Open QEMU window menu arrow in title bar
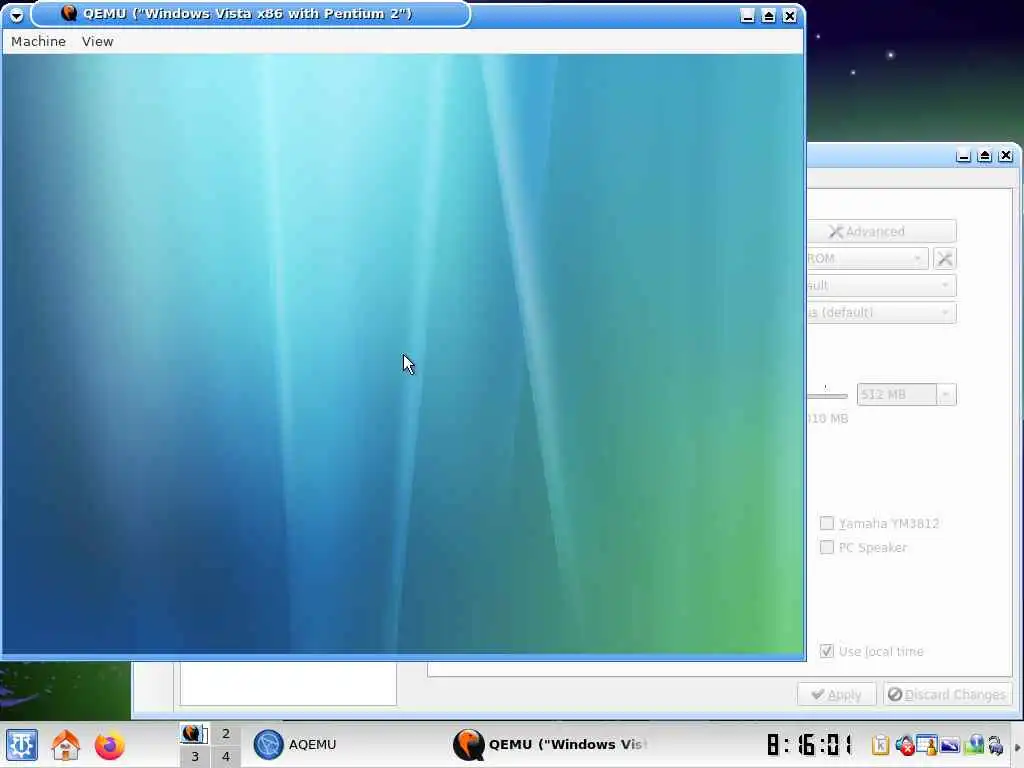 (16, 14)
